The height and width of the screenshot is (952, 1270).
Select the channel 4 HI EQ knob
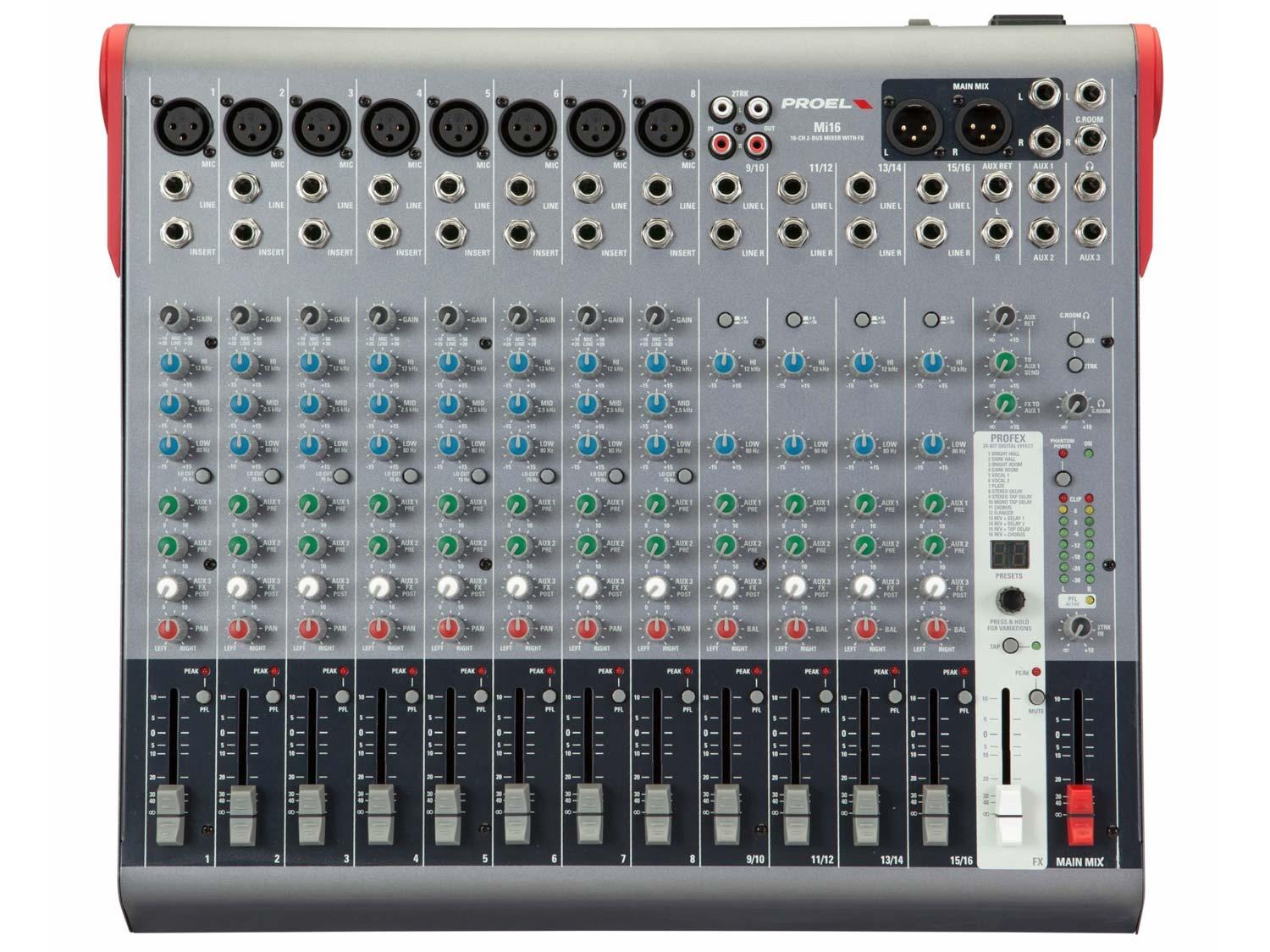(x=378, y=364)
